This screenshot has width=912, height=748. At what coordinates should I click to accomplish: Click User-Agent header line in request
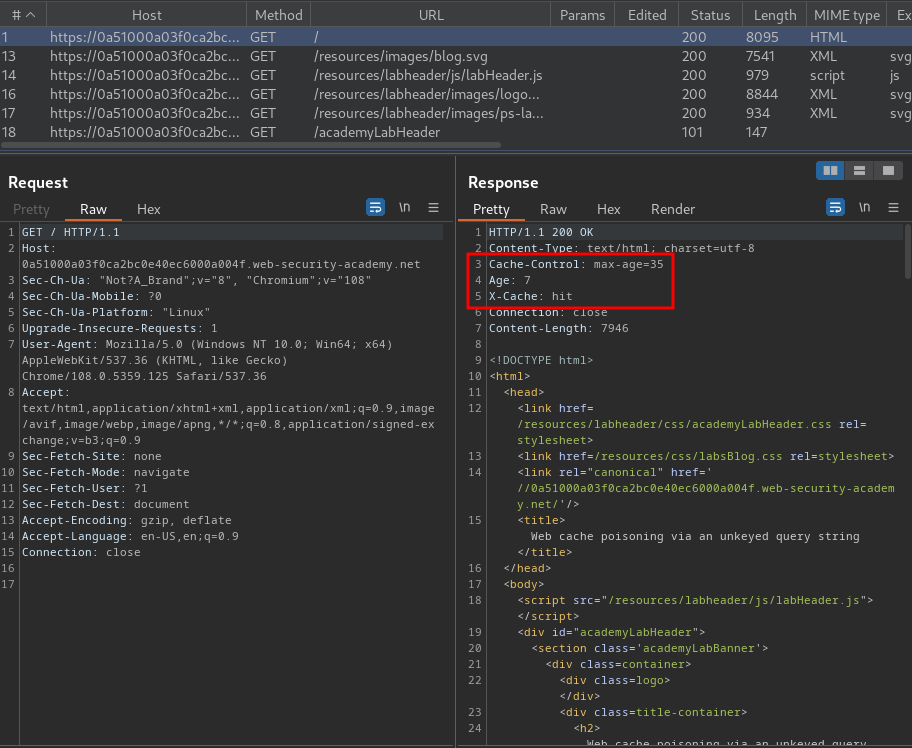[x=207, y=360]
